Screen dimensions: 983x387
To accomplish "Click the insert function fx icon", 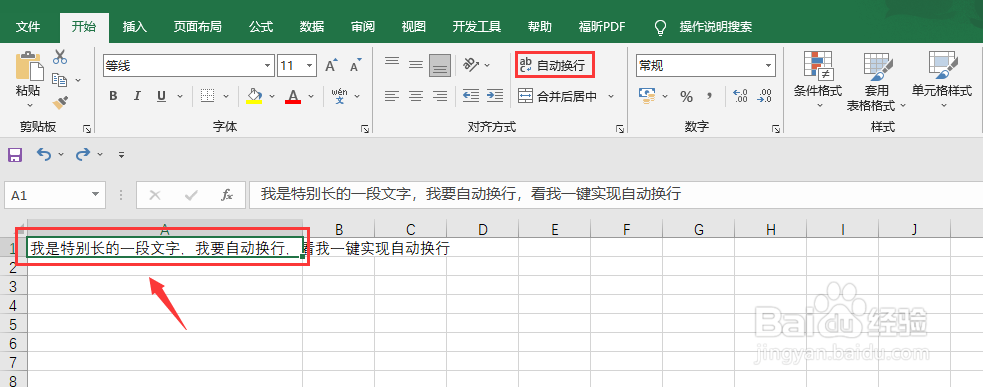I will click(227, 195).
